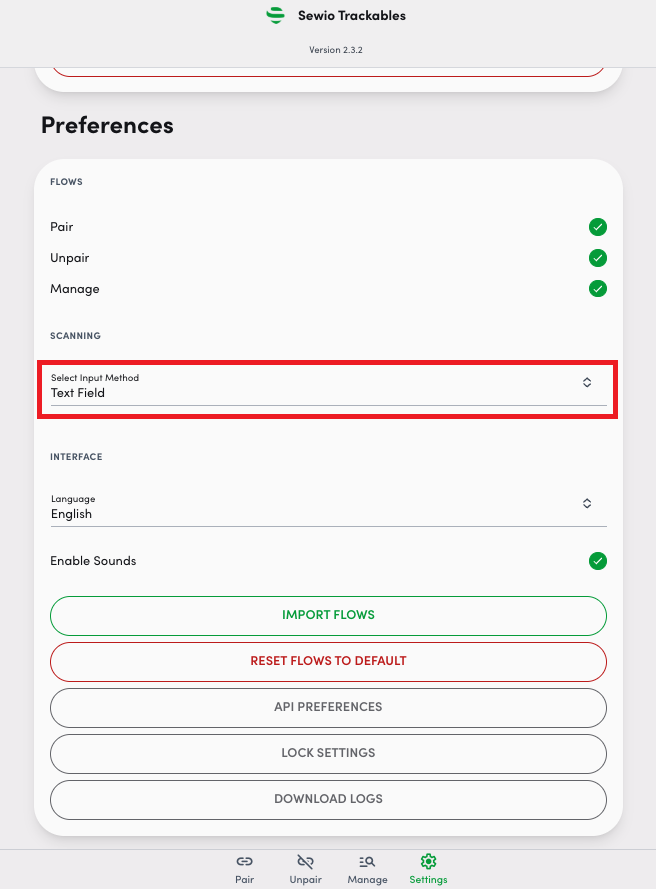Open API Preferences
Screen dimensions: 656x889
(x=328, y=707)
